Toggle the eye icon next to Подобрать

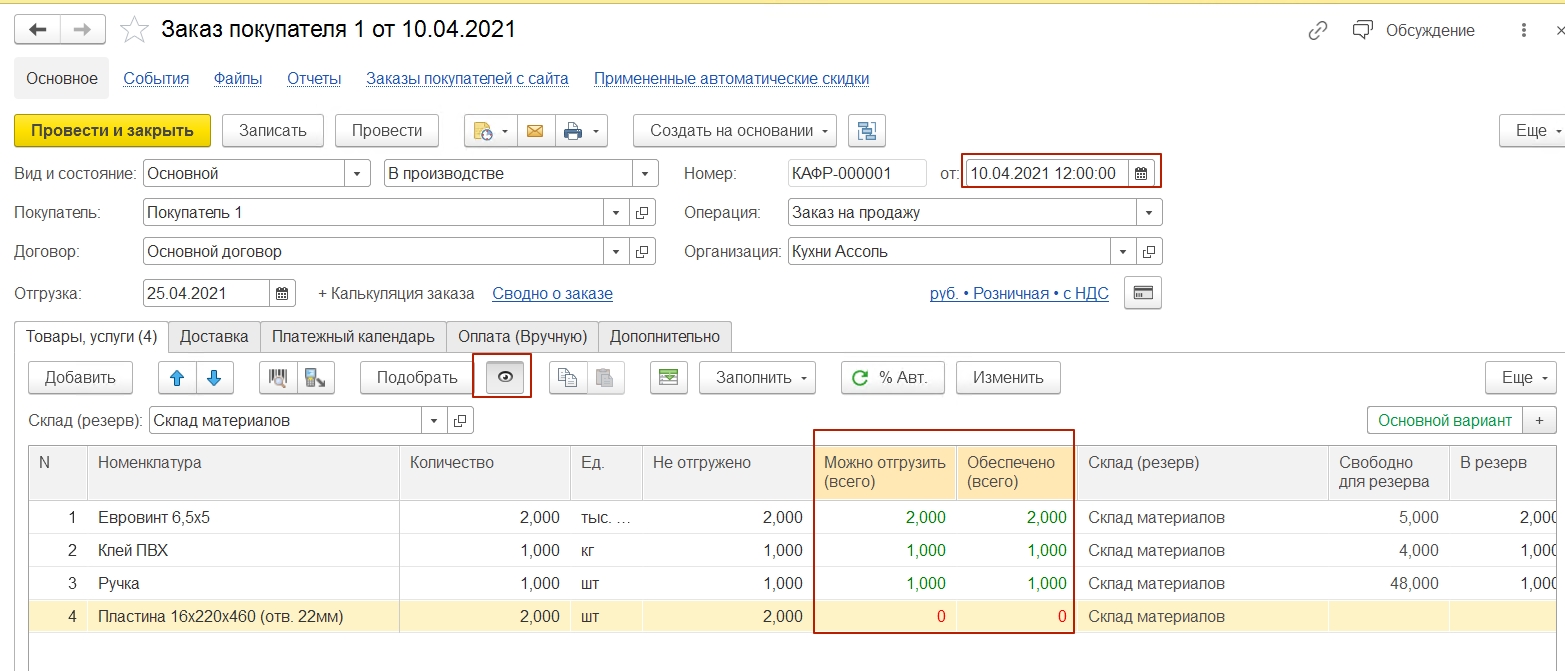[505, 378]
